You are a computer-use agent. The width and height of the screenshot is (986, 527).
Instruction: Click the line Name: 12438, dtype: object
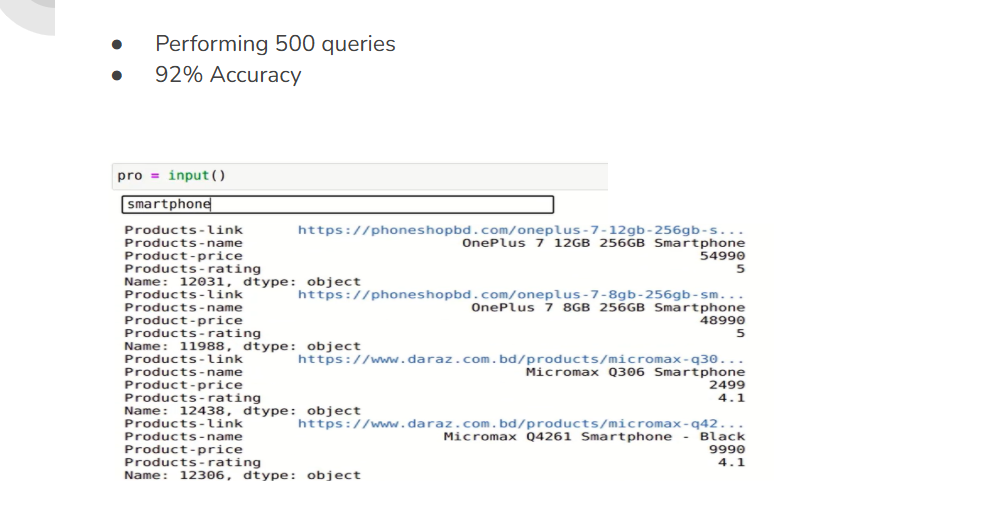pyautogui.click(x=243, y=411)
